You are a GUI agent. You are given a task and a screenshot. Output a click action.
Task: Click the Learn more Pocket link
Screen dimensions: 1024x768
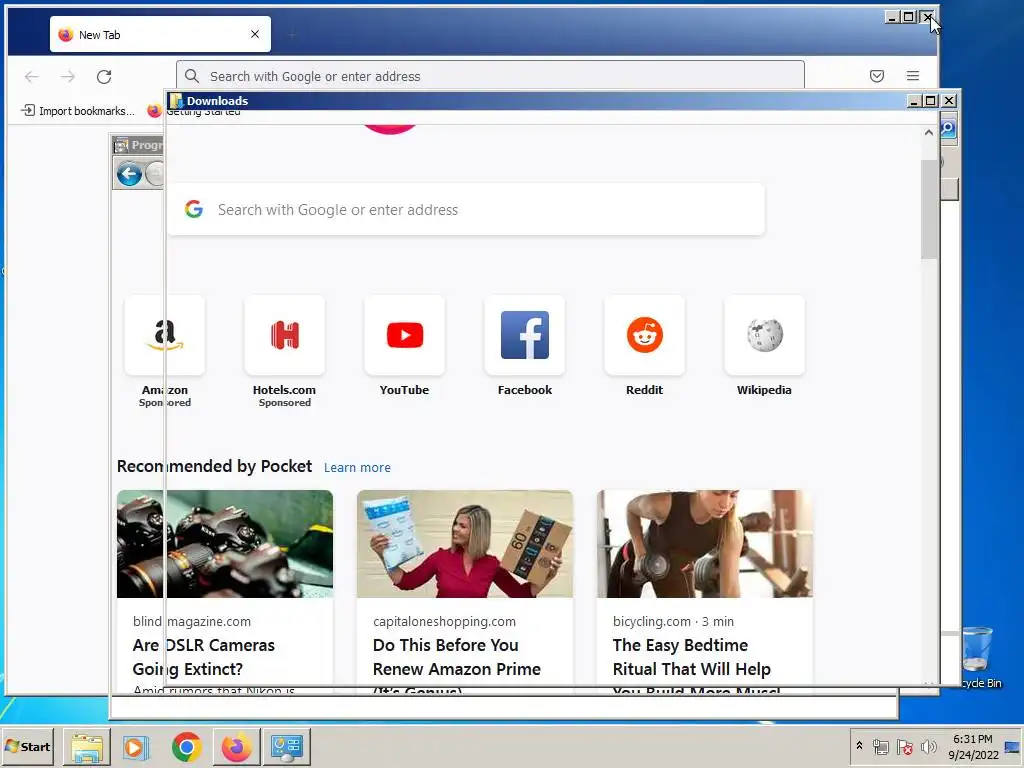click(357, 468)
